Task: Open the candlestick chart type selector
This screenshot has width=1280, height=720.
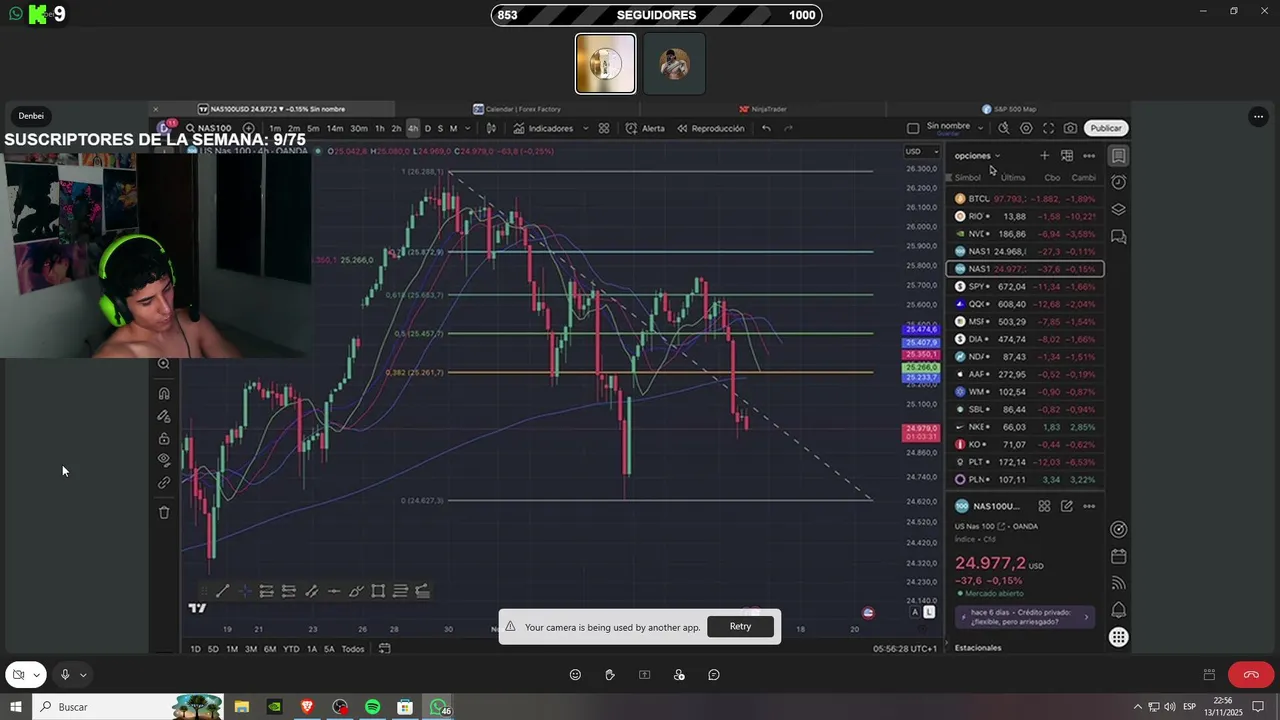Action: pyautogui.click(x=491, y=128)
